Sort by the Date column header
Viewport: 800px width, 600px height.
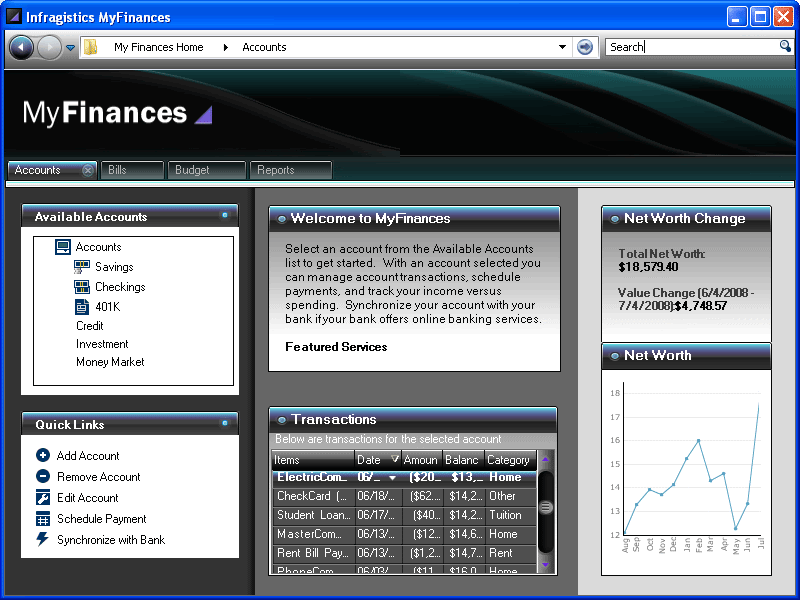(378, 460)
